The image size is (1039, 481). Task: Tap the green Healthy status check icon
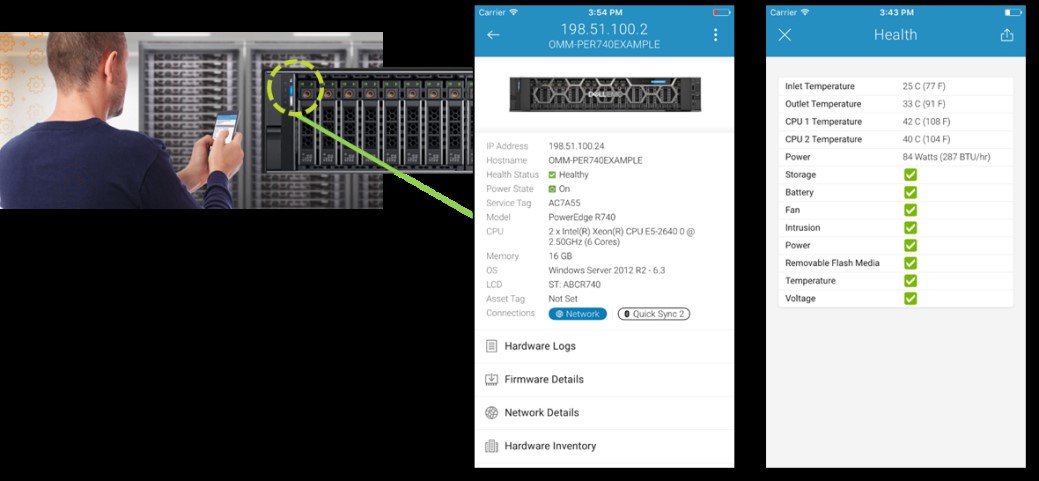coord(552,175)
